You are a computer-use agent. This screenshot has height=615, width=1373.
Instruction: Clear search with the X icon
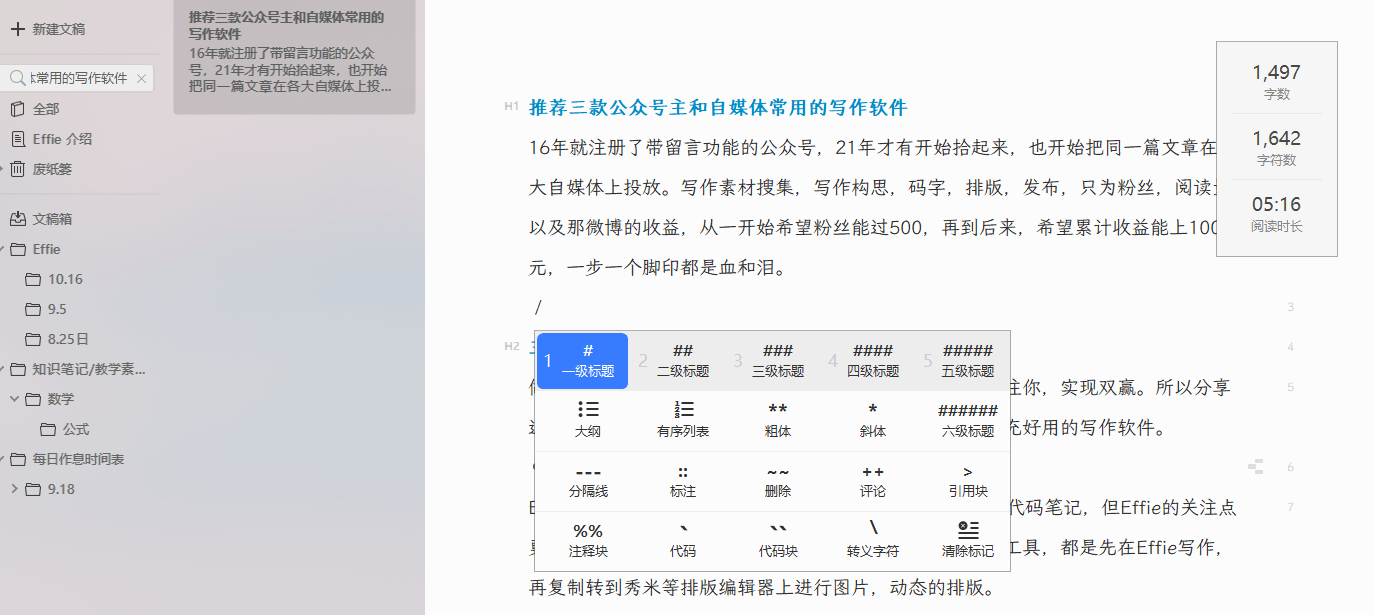(x=141, y=79)
